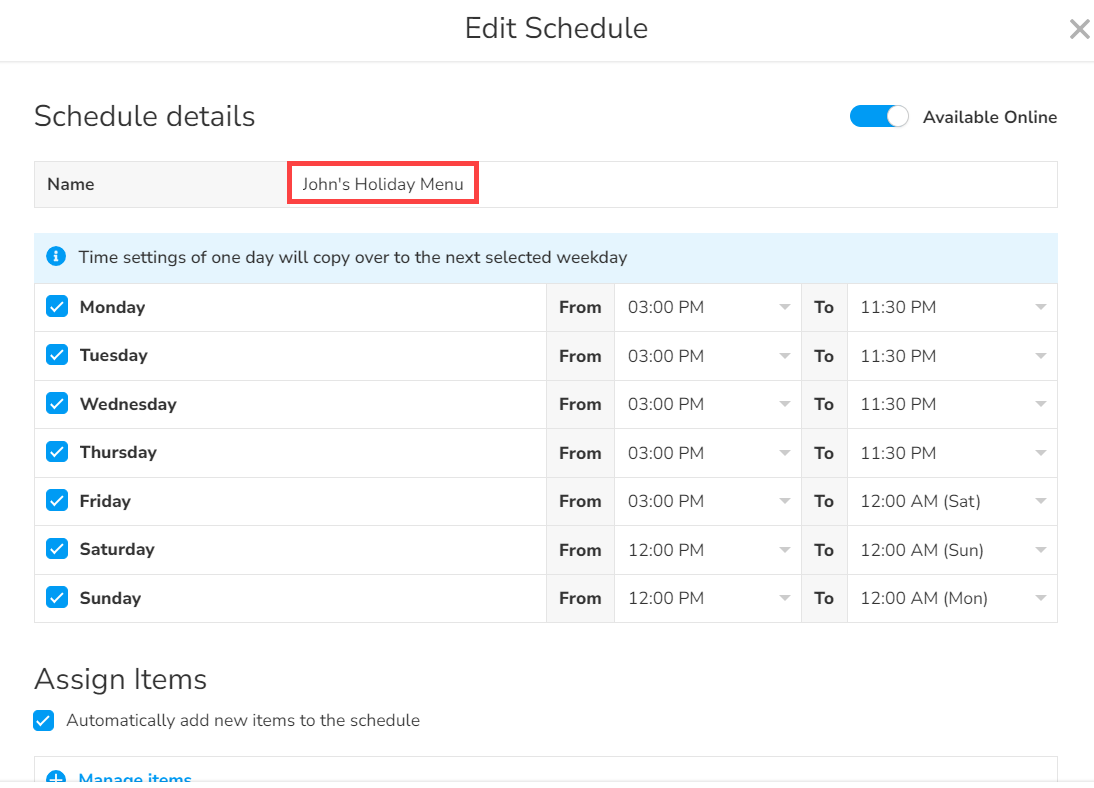Uncheck the Monday checkbox
The height and width of the screenshot is (788, 1094).
57,307
